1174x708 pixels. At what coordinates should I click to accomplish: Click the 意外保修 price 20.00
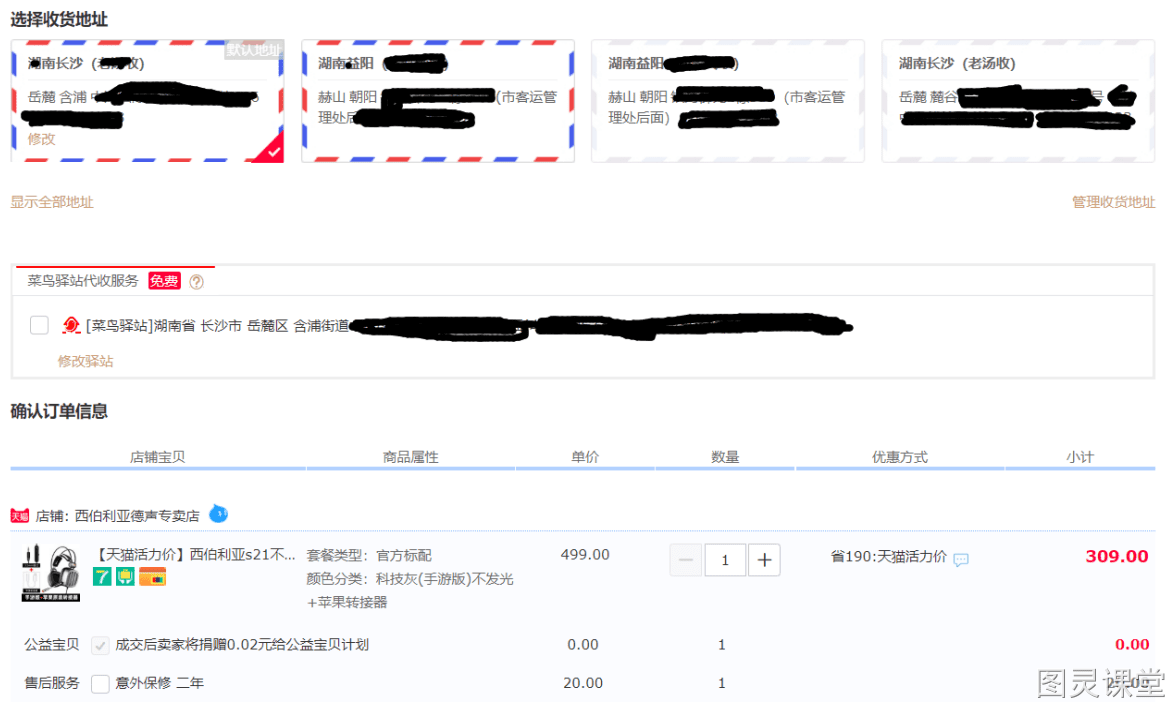583,683
